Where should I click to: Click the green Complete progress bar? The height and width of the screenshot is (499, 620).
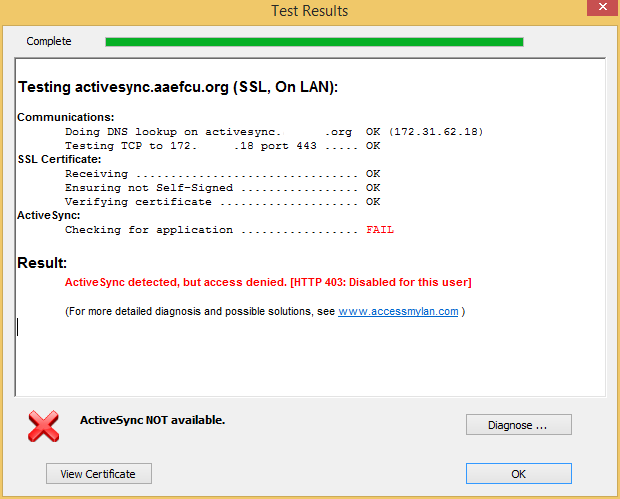314,42
